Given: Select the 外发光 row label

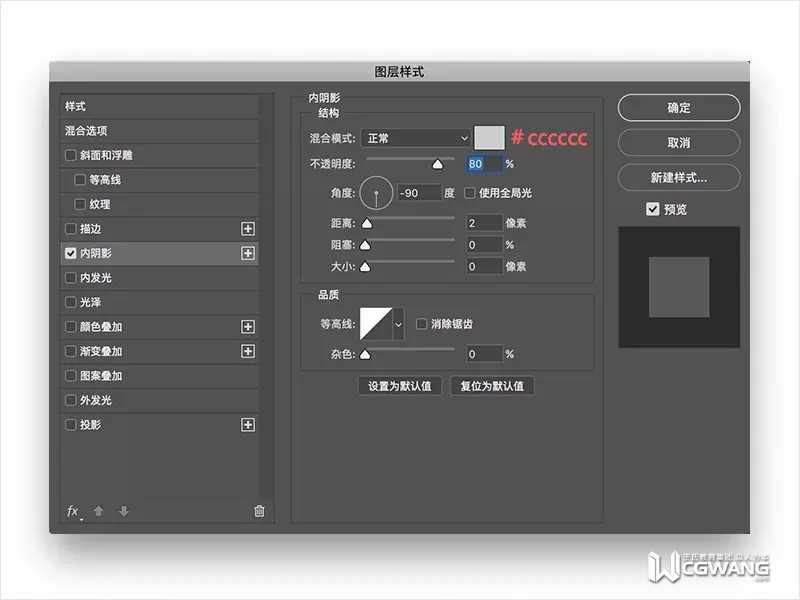Looking at the screenshot, I should [95, 400].
